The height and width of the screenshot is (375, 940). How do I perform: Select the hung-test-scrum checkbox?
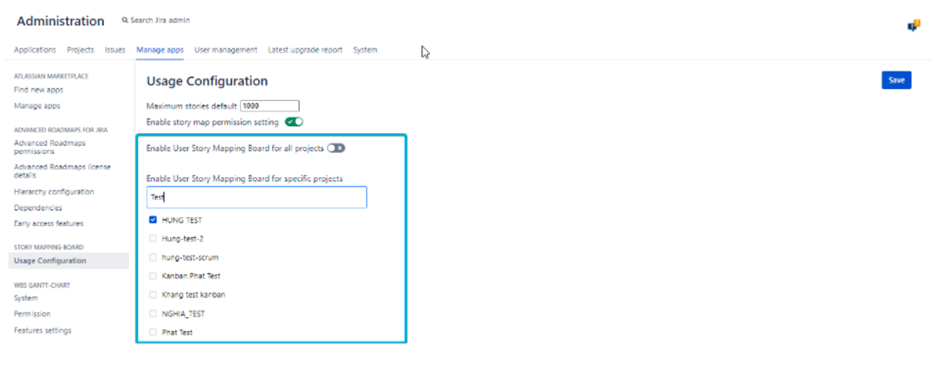pyautogui.click(x=153, y=258)
